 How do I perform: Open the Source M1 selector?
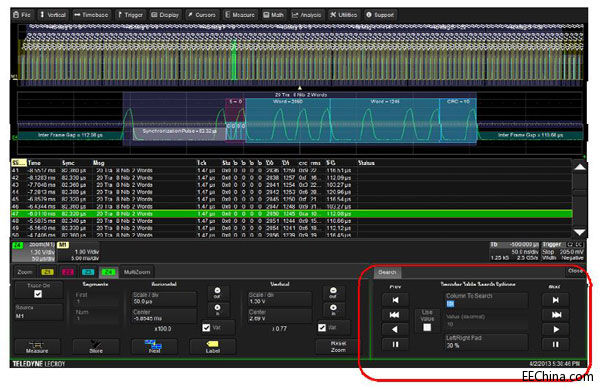click(39, 312)
